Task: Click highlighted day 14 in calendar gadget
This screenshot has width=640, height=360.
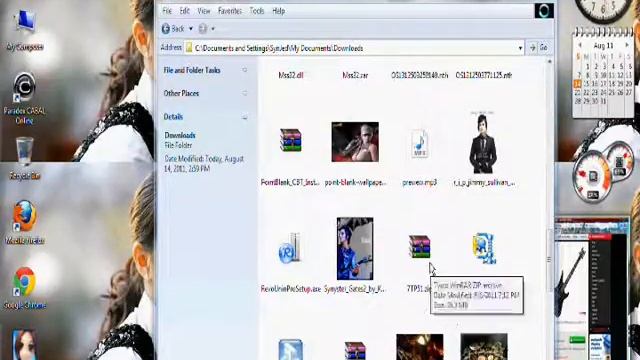Action: click(x=577, y=84)
